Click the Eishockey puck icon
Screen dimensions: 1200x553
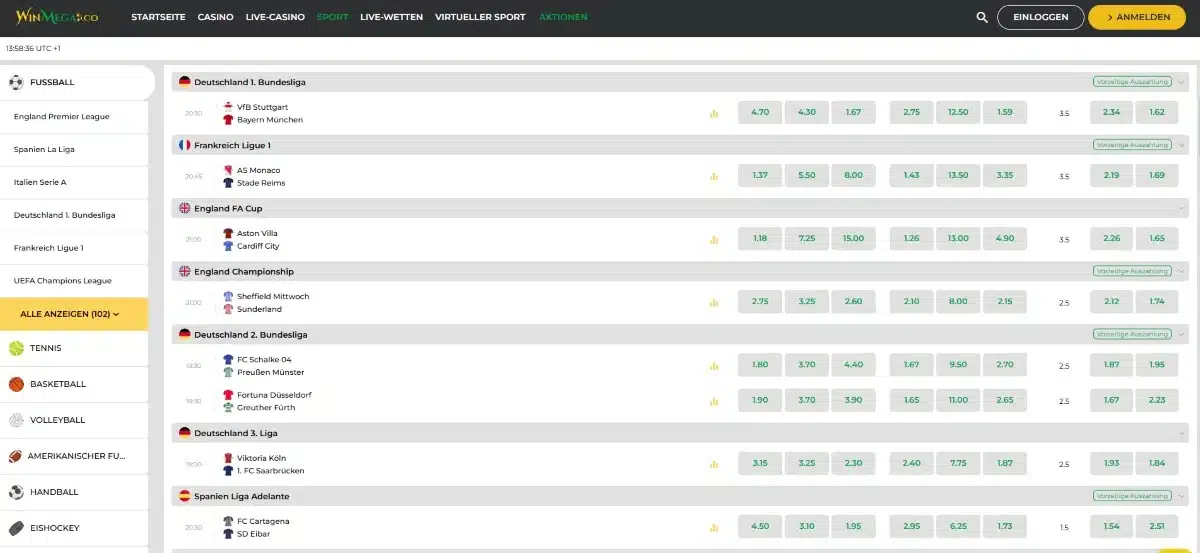tap(16, 528)
